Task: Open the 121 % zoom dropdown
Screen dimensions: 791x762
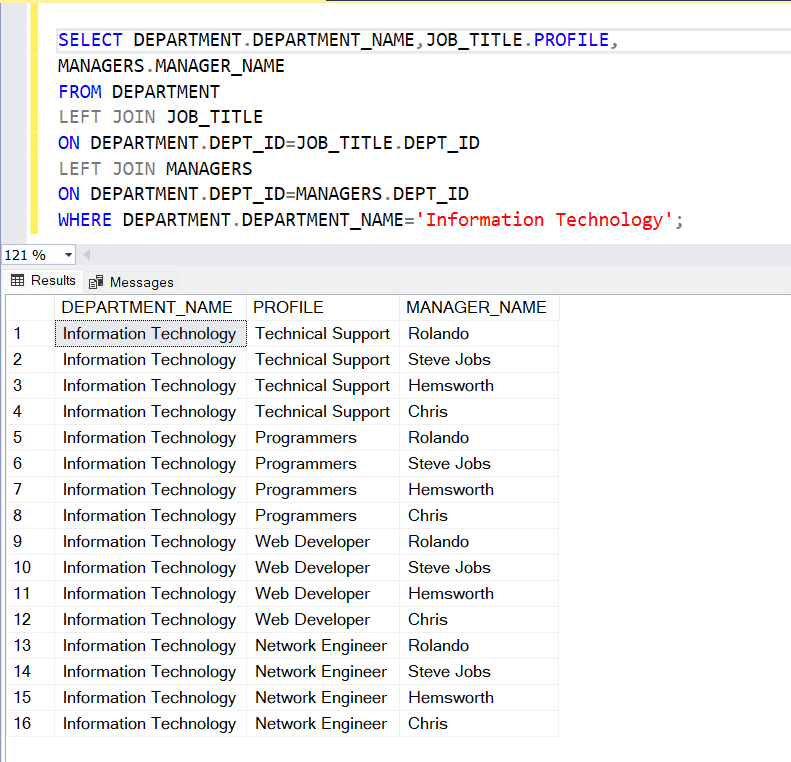Action: coord(68,255)
